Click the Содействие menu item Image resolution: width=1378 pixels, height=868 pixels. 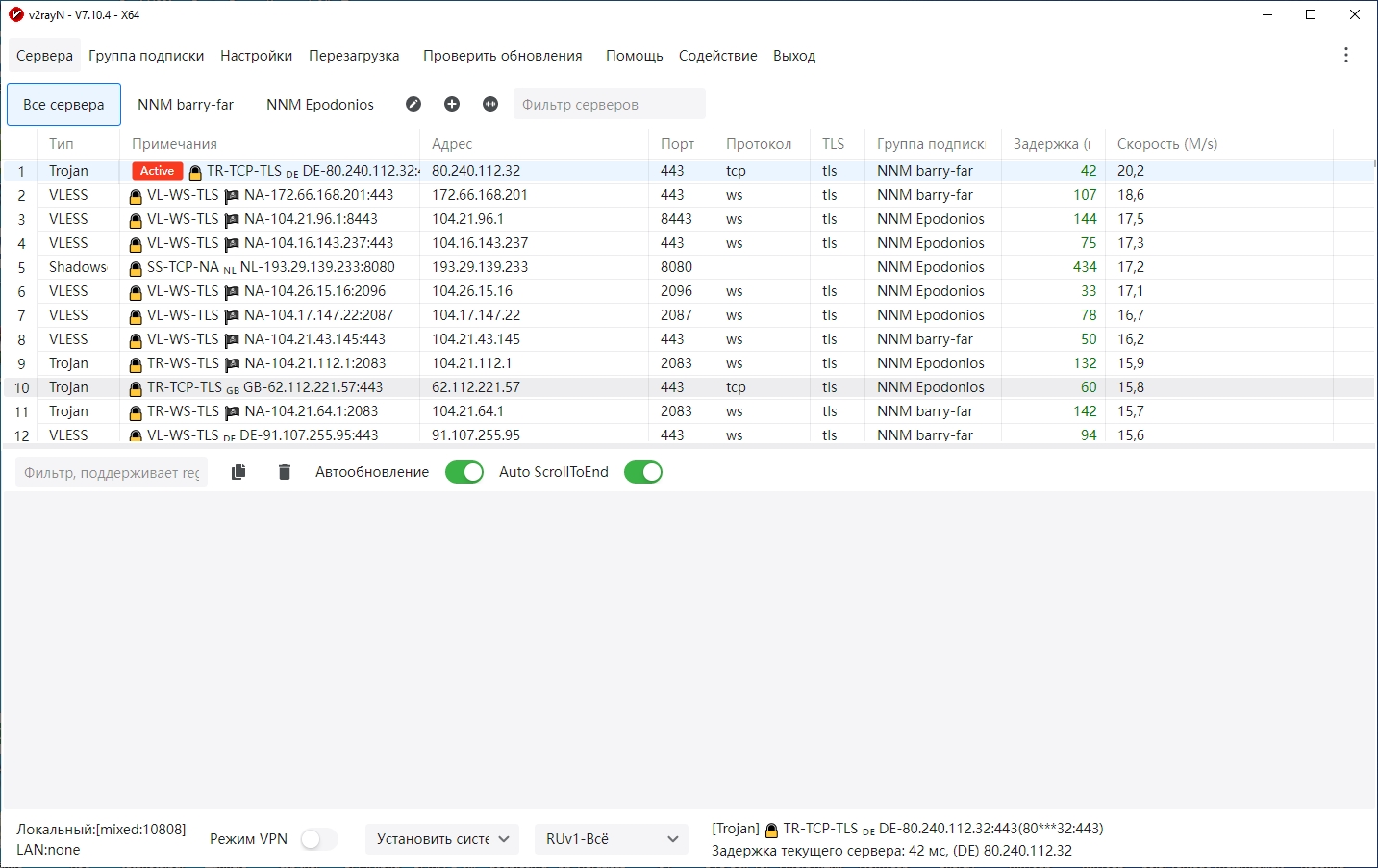coord(718,56)
